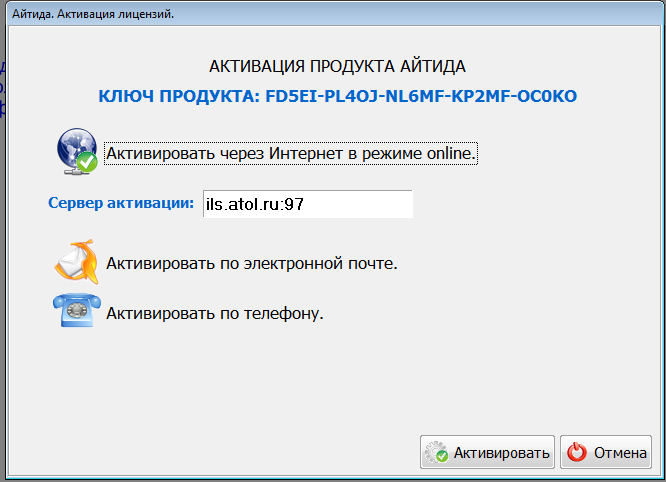Click the window title 'Айтида. Активация лицензий.'

click(93, 14)
